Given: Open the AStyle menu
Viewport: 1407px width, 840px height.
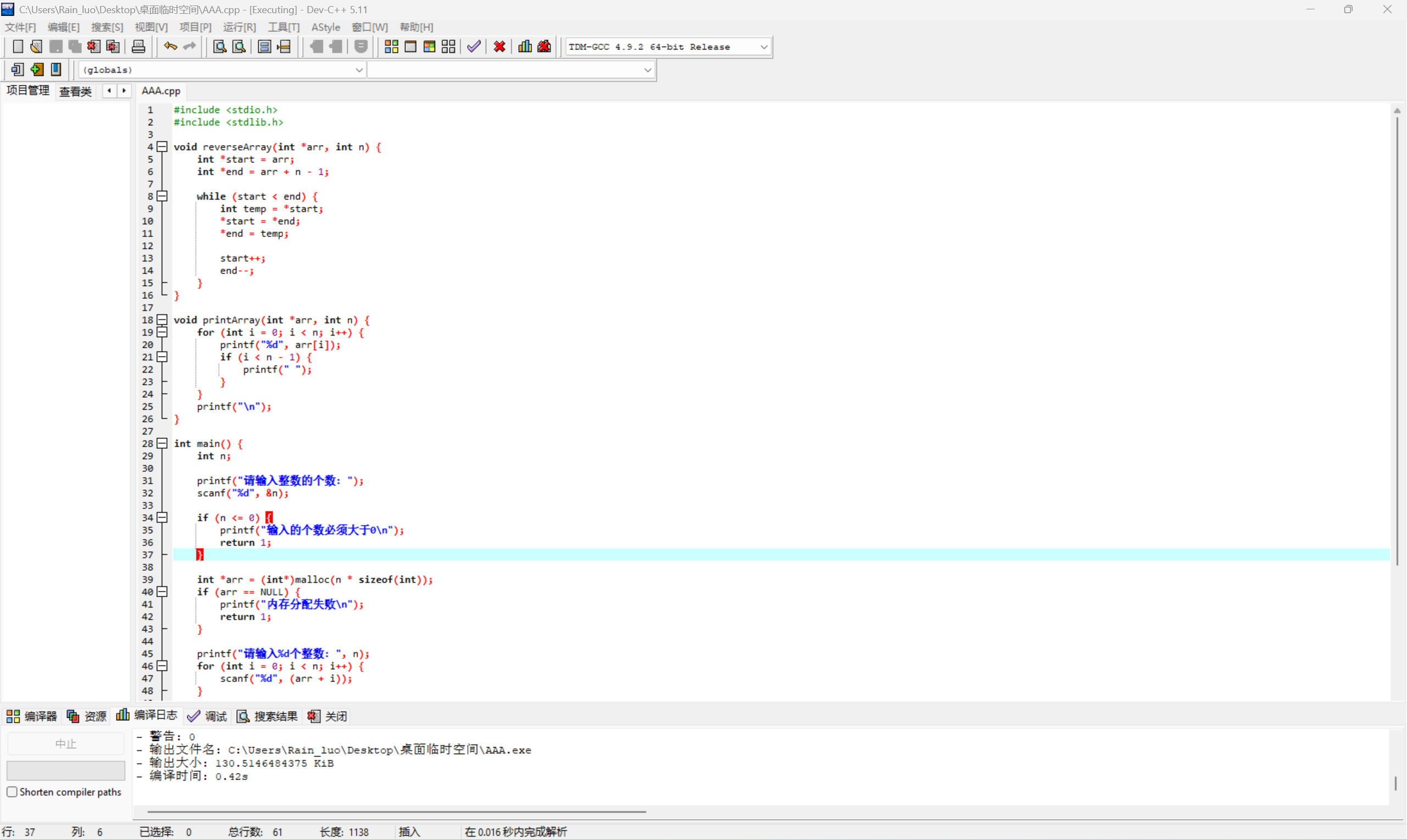Looking at the screenshot, I should click(325, 27).
